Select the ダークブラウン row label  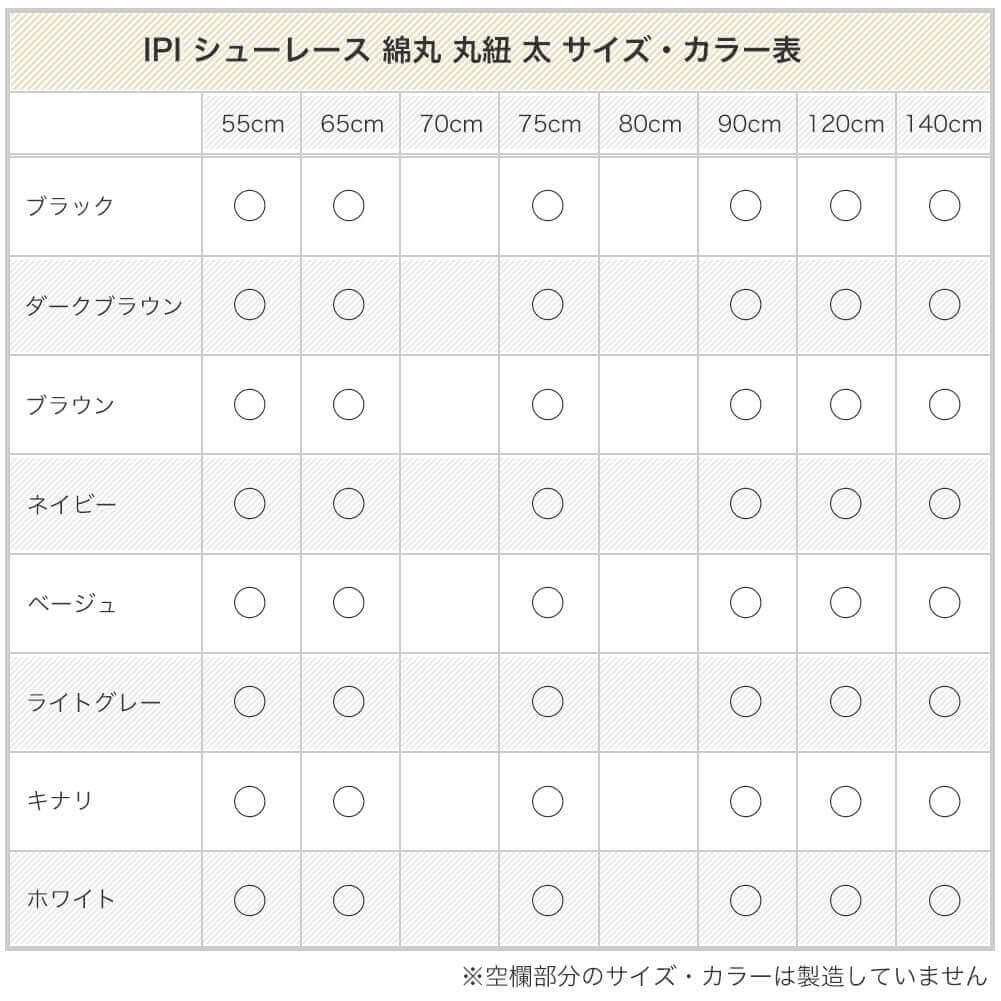click(104, 305)
